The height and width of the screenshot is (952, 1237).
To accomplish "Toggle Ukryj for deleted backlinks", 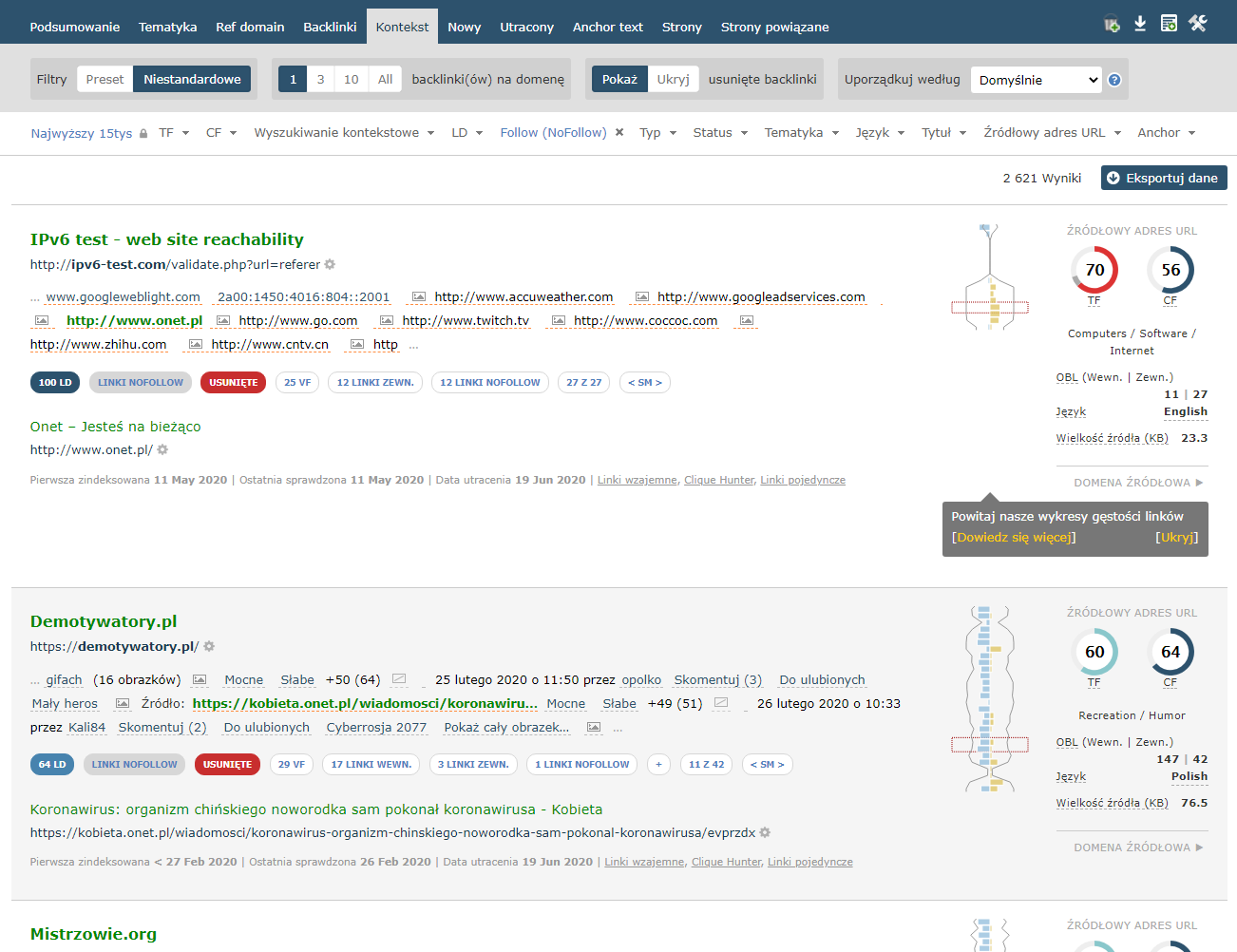I will [x=673, y=79].
